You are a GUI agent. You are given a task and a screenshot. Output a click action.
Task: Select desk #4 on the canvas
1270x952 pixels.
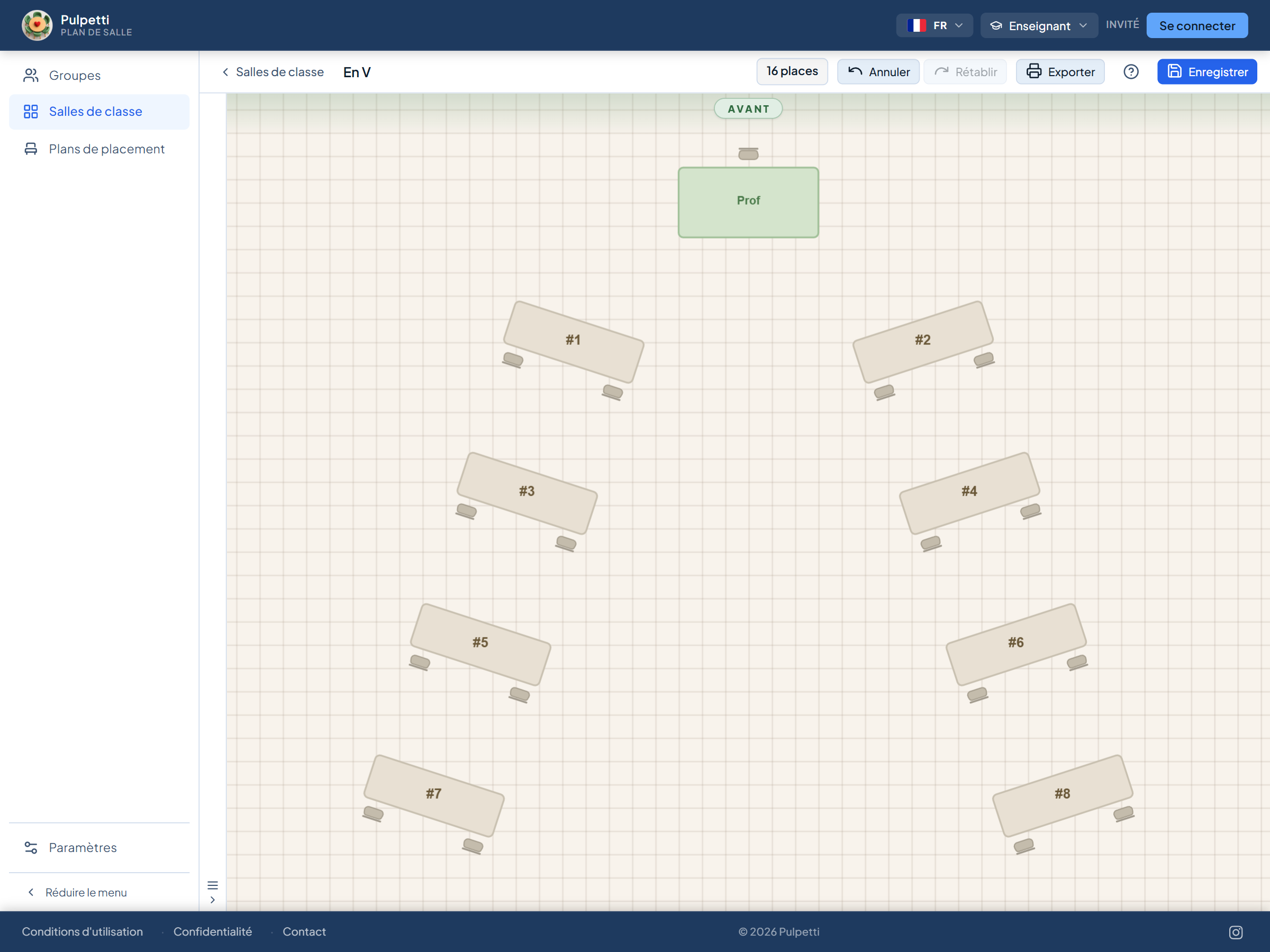coord(969,492)
